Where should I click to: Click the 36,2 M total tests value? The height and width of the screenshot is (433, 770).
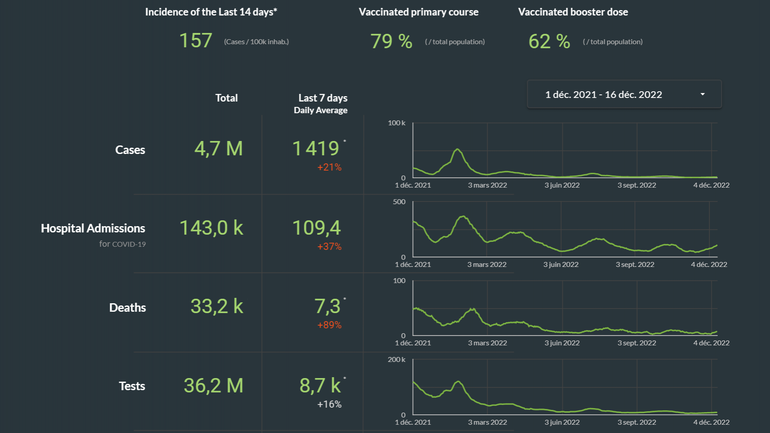pos(213,384)
